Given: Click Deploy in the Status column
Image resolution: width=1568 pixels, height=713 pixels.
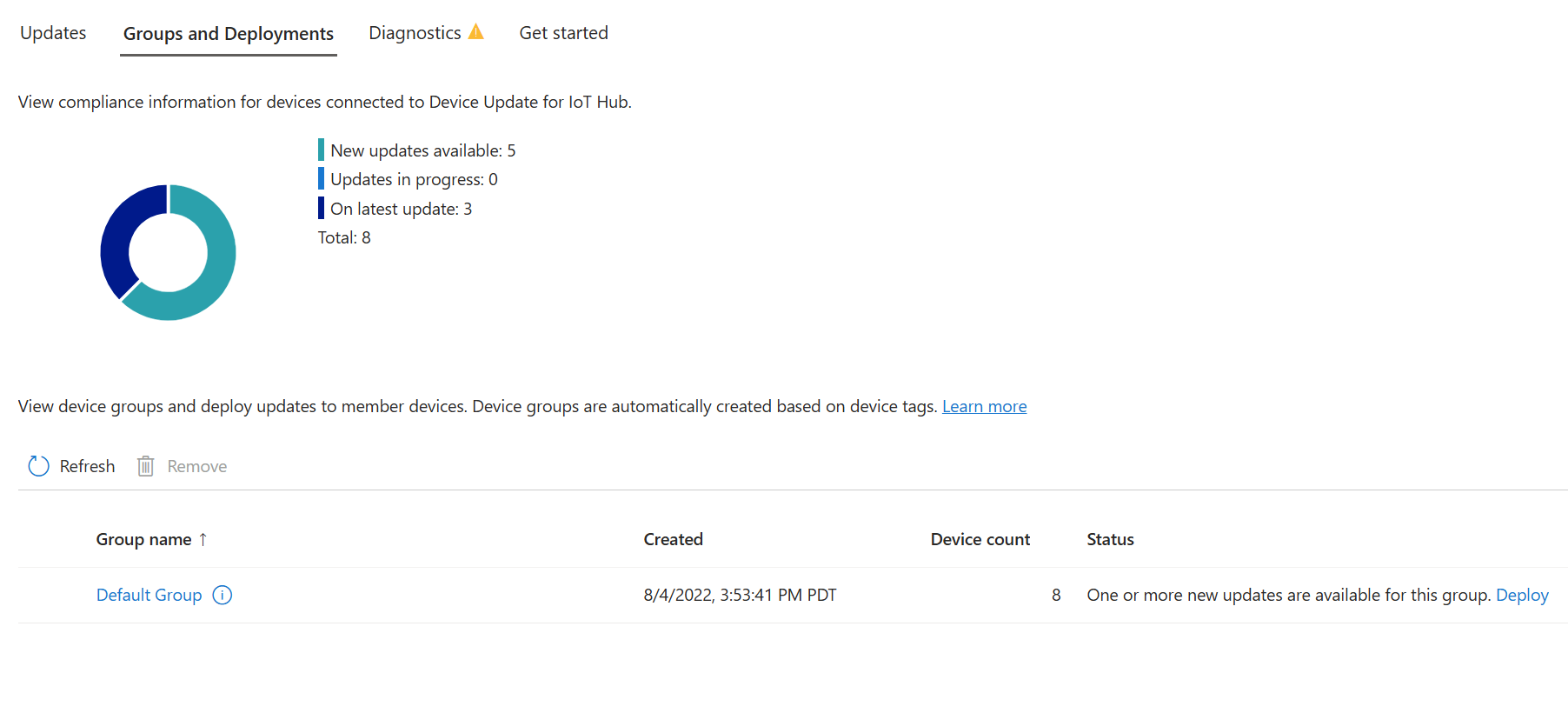Looking at the screenshot, I should point(1522,595).
